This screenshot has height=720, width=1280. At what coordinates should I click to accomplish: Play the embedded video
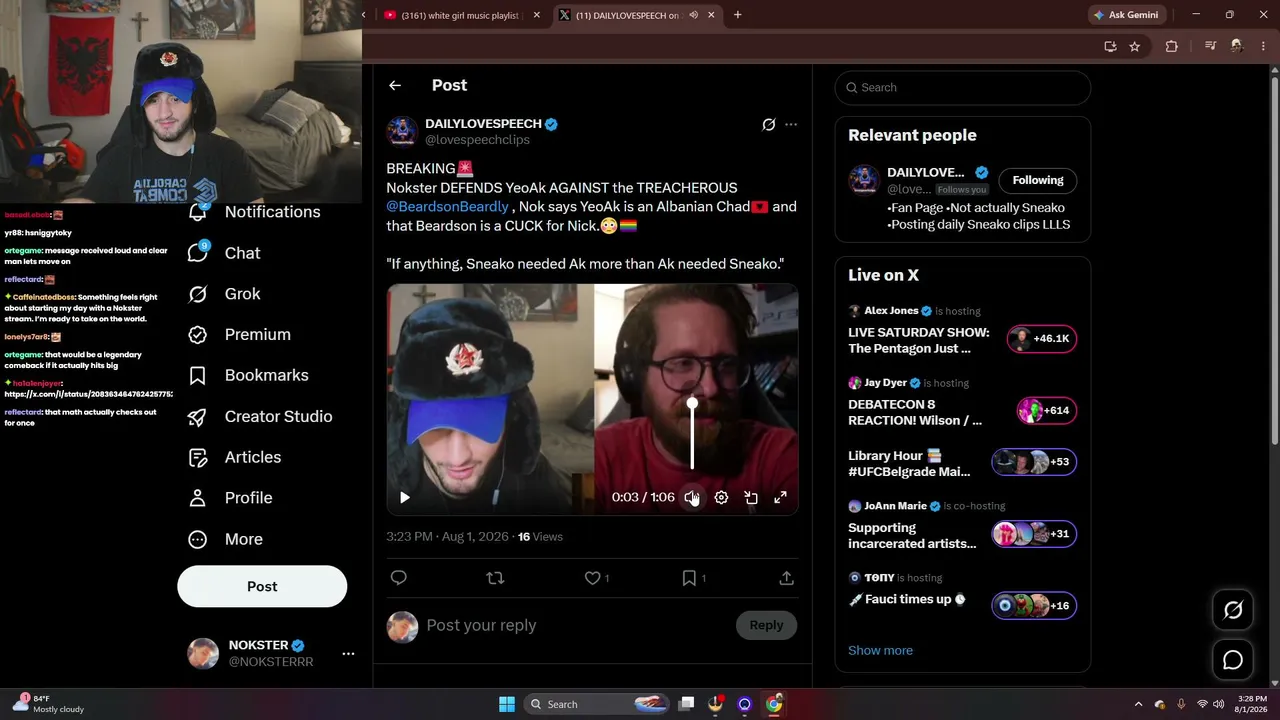(x=404, y=497)
